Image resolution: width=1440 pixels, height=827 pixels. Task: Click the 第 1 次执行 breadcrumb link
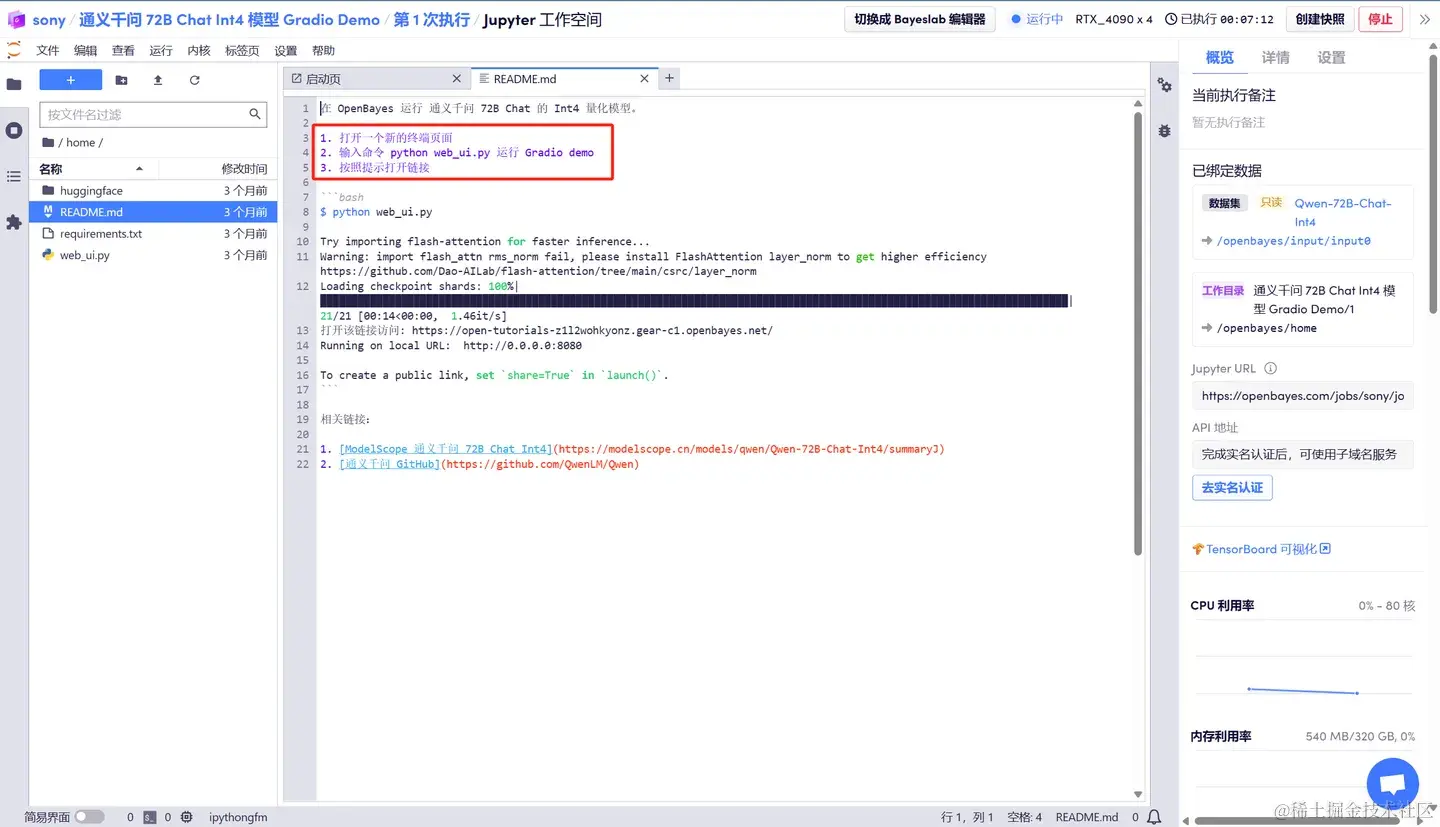(x=431, y=20)
